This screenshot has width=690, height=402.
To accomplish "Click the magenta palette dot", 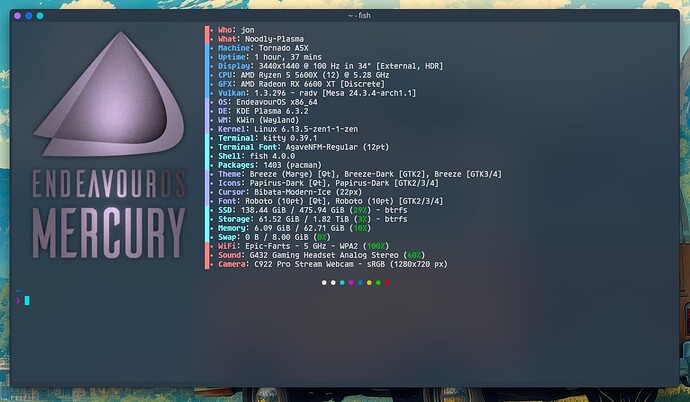I will click(x=351, y=283).
